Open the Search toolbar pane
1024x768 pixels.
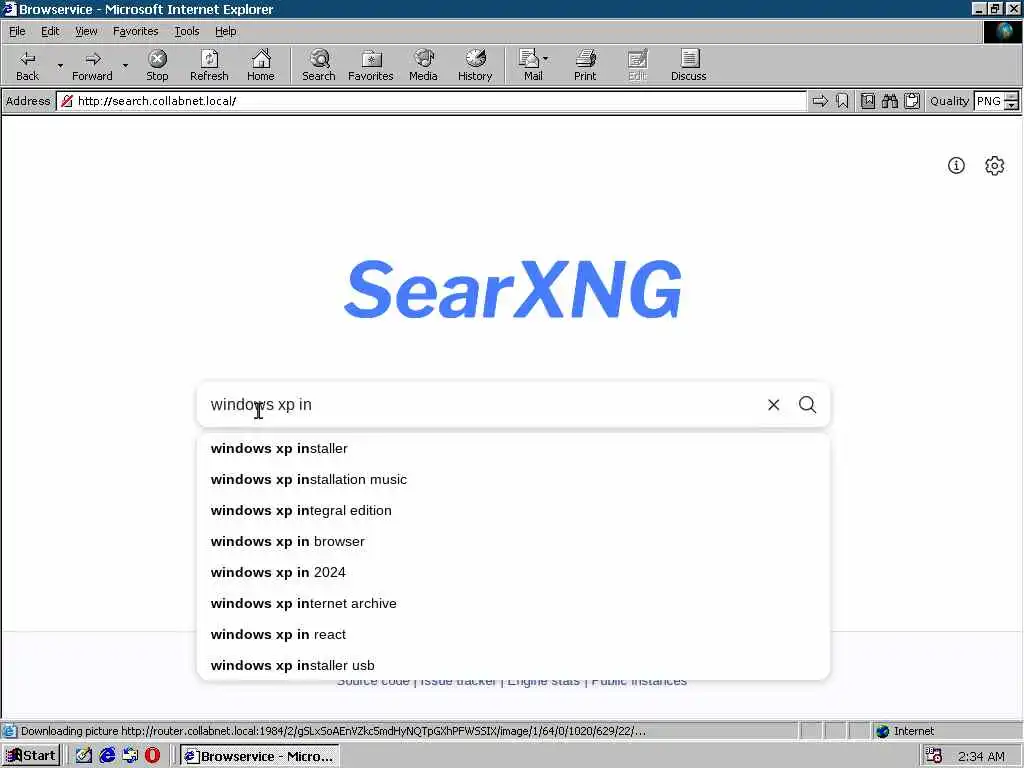click(319, 65)
